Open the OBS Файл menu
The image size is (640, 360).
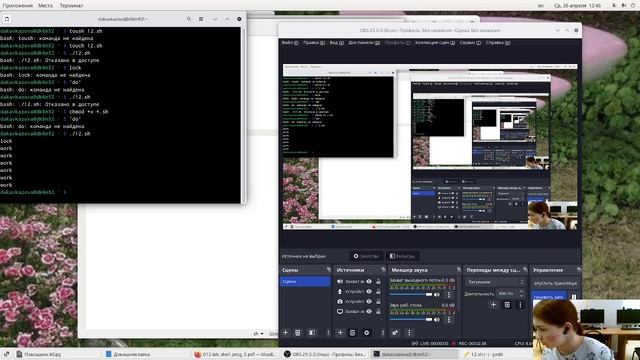pos(290,42)
